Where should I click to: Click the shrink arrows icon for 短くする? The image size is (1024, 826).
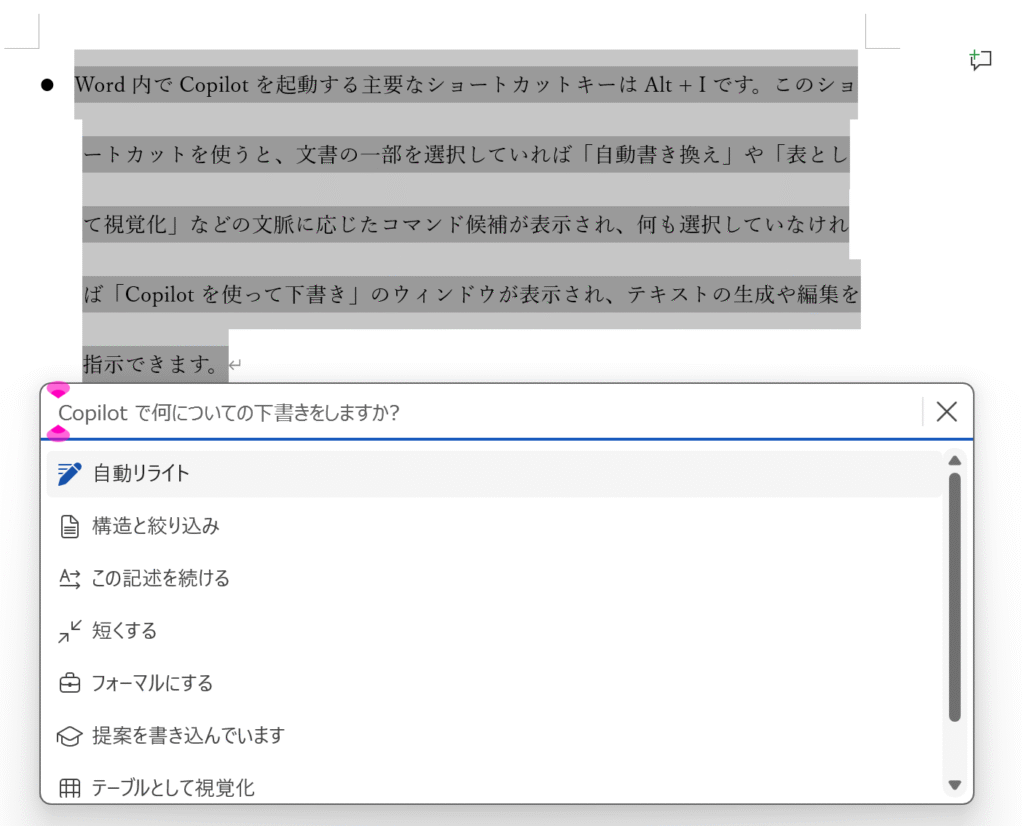tap(69, 631)
